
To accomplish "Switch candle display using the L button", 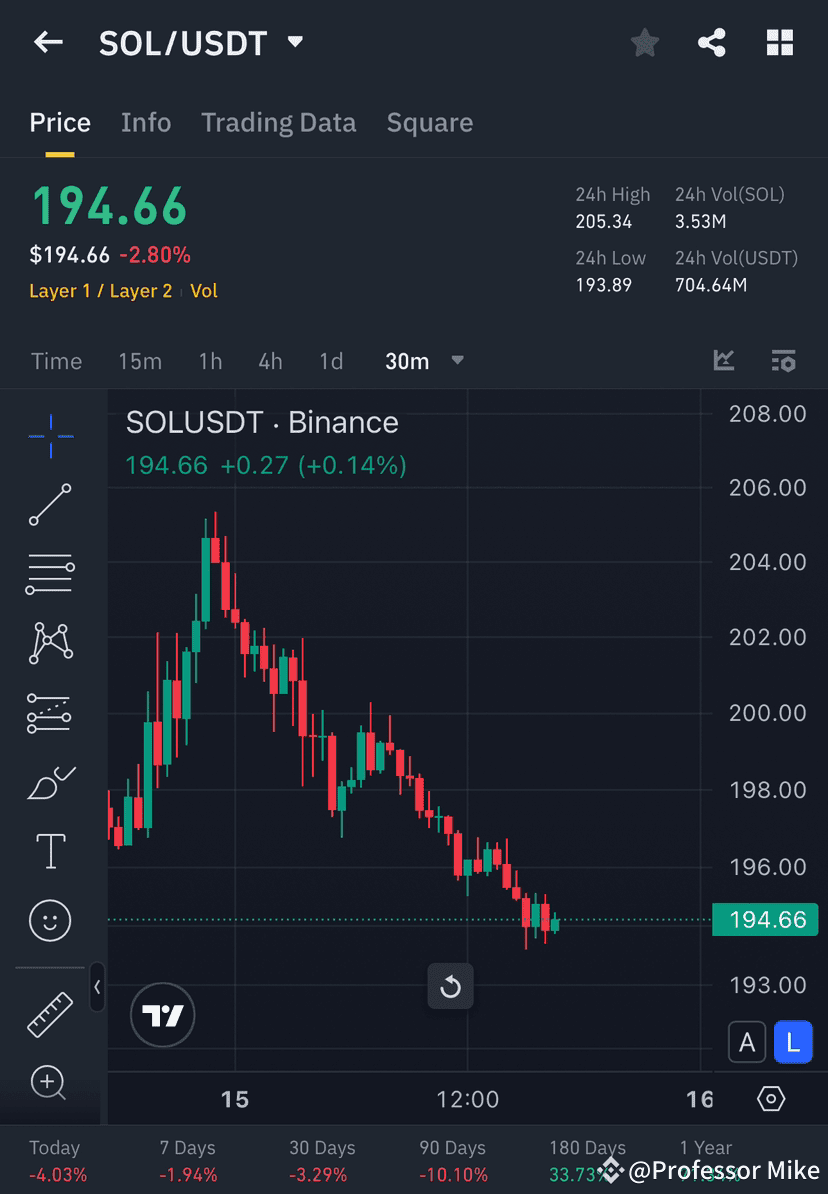I will (x=793, y=1041).
